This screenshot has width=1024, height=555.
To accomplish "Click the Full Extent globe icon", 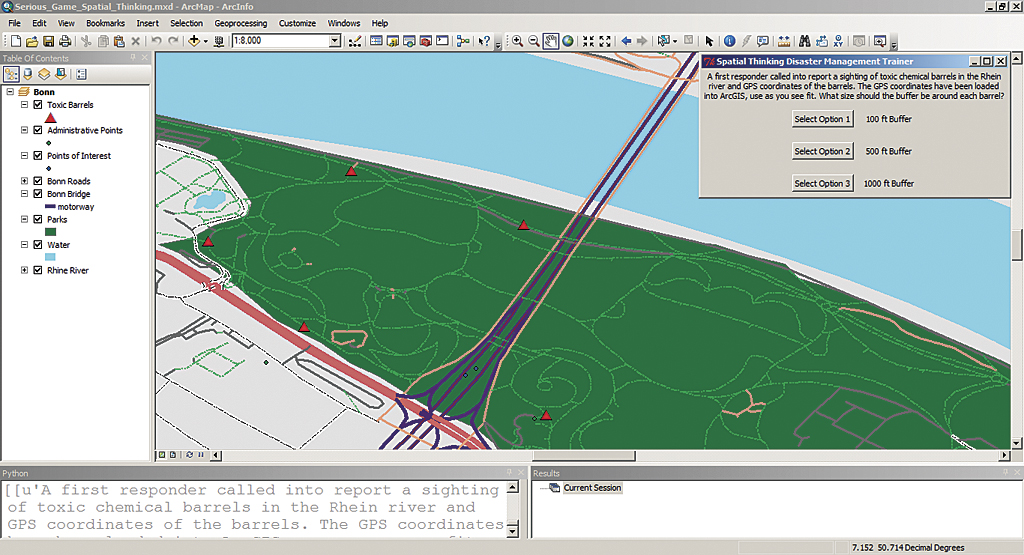I will [x=567, y=41].
